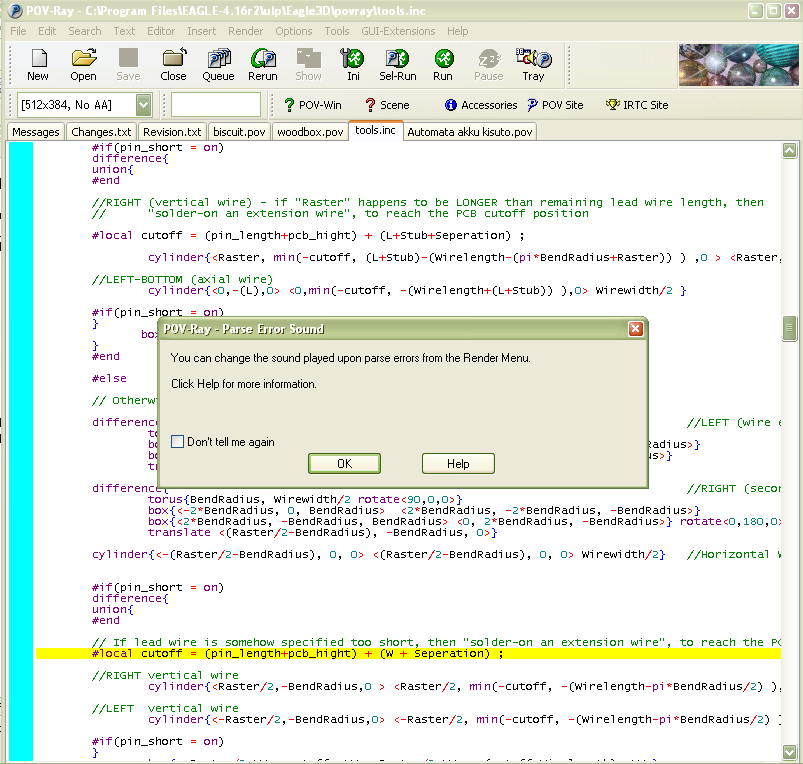Open the File menu
This screenshot has width=803, height=764.
[x=18, y=31]
